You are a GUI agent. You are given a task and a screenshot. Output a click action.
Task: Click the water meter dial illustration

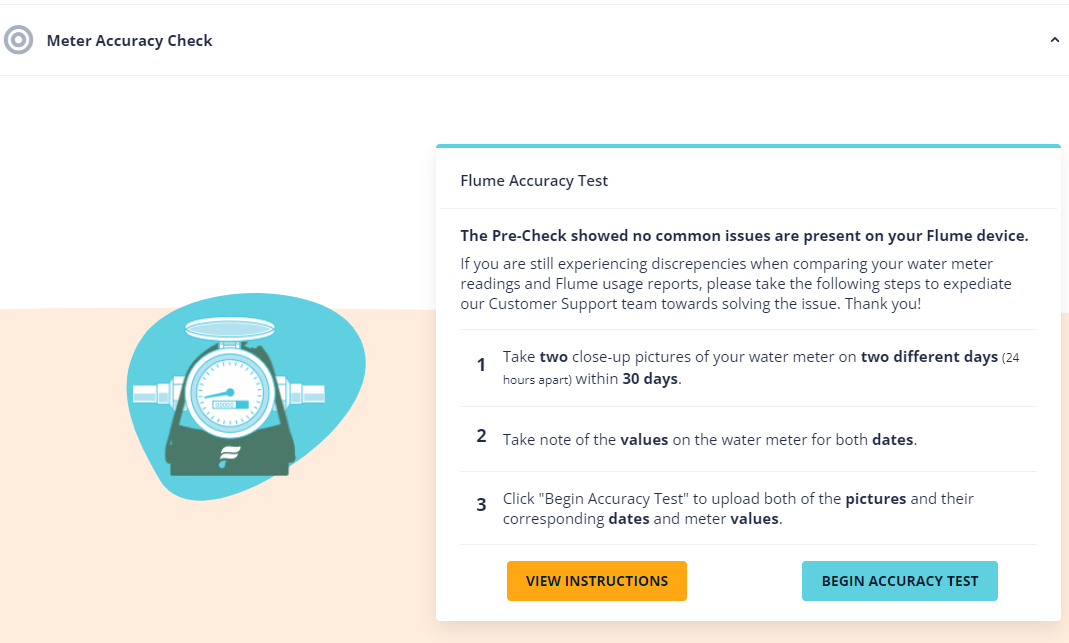(230, 393)
